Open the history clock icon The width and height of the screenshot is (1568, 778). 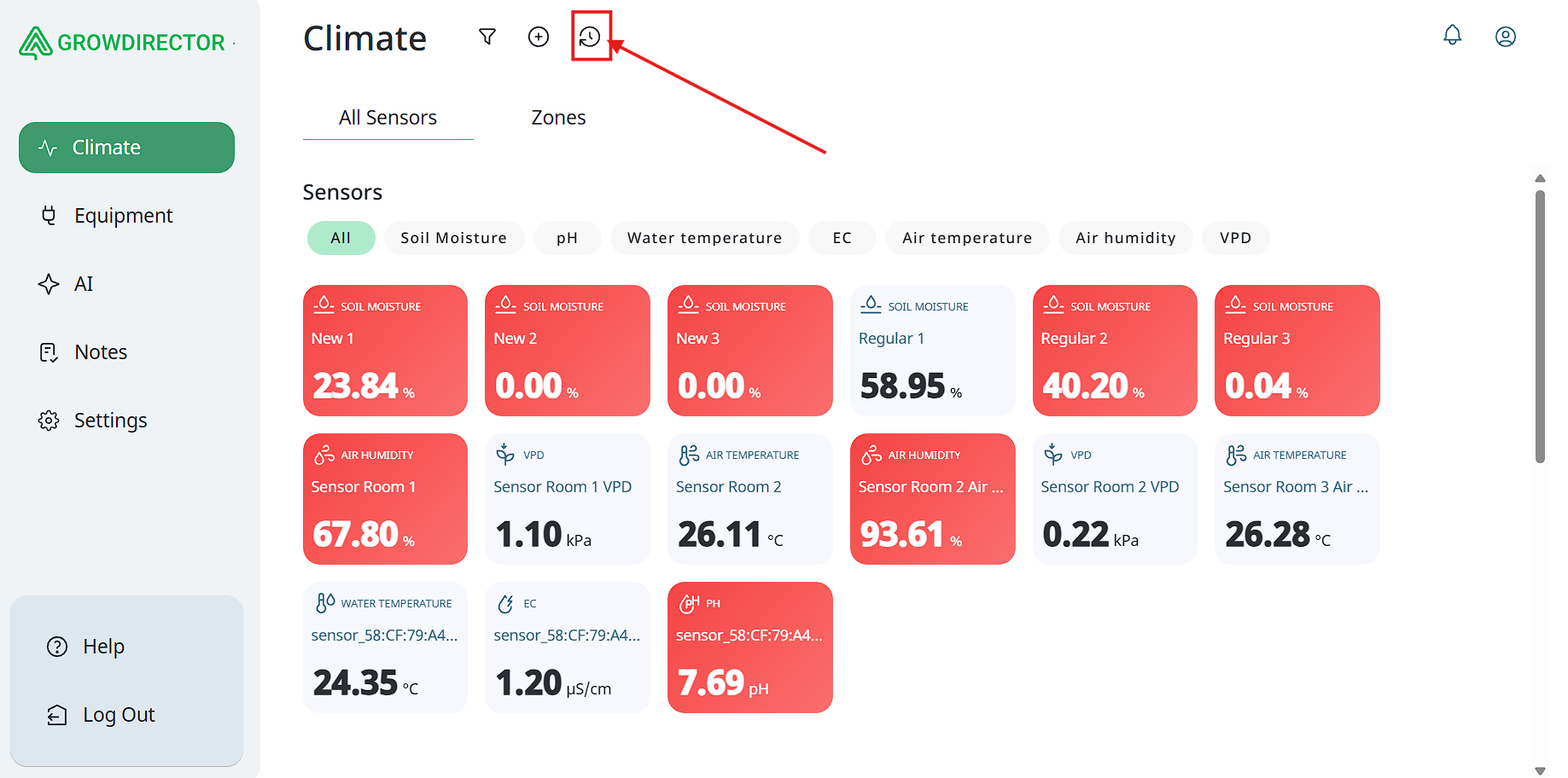590,37
